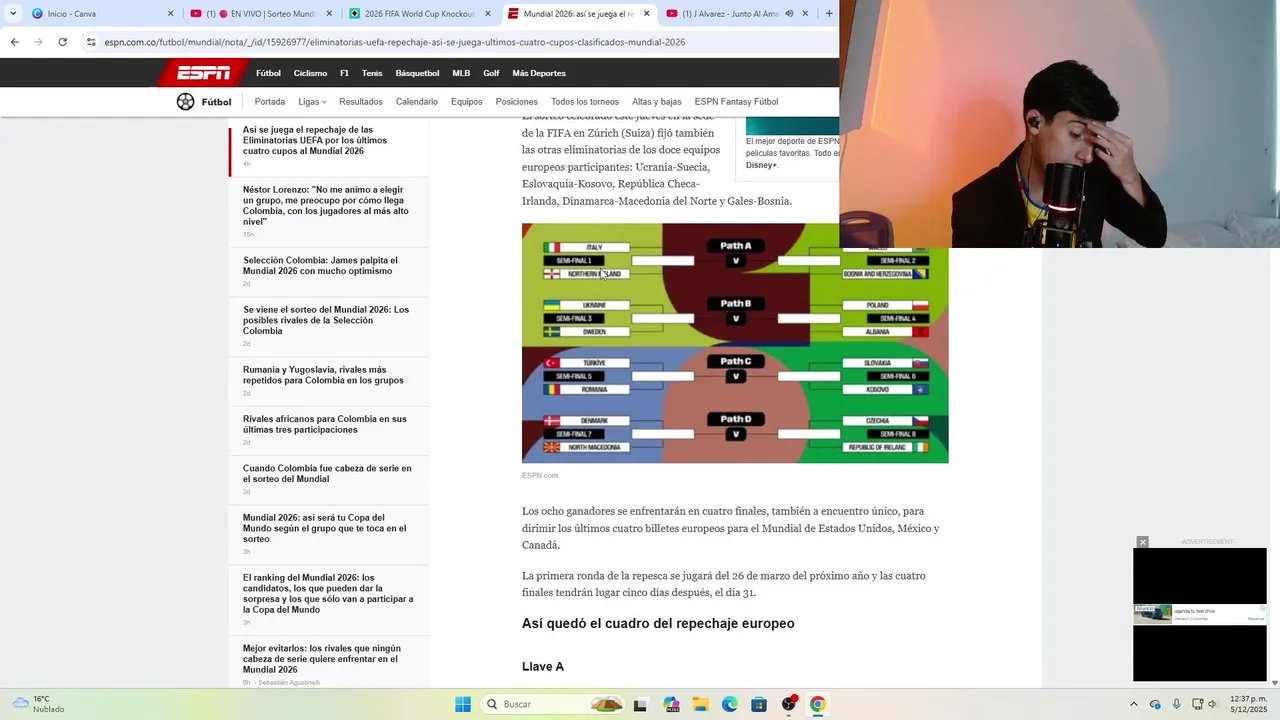
Task: Show hidden system tray icons
Action: [1133, 704]
